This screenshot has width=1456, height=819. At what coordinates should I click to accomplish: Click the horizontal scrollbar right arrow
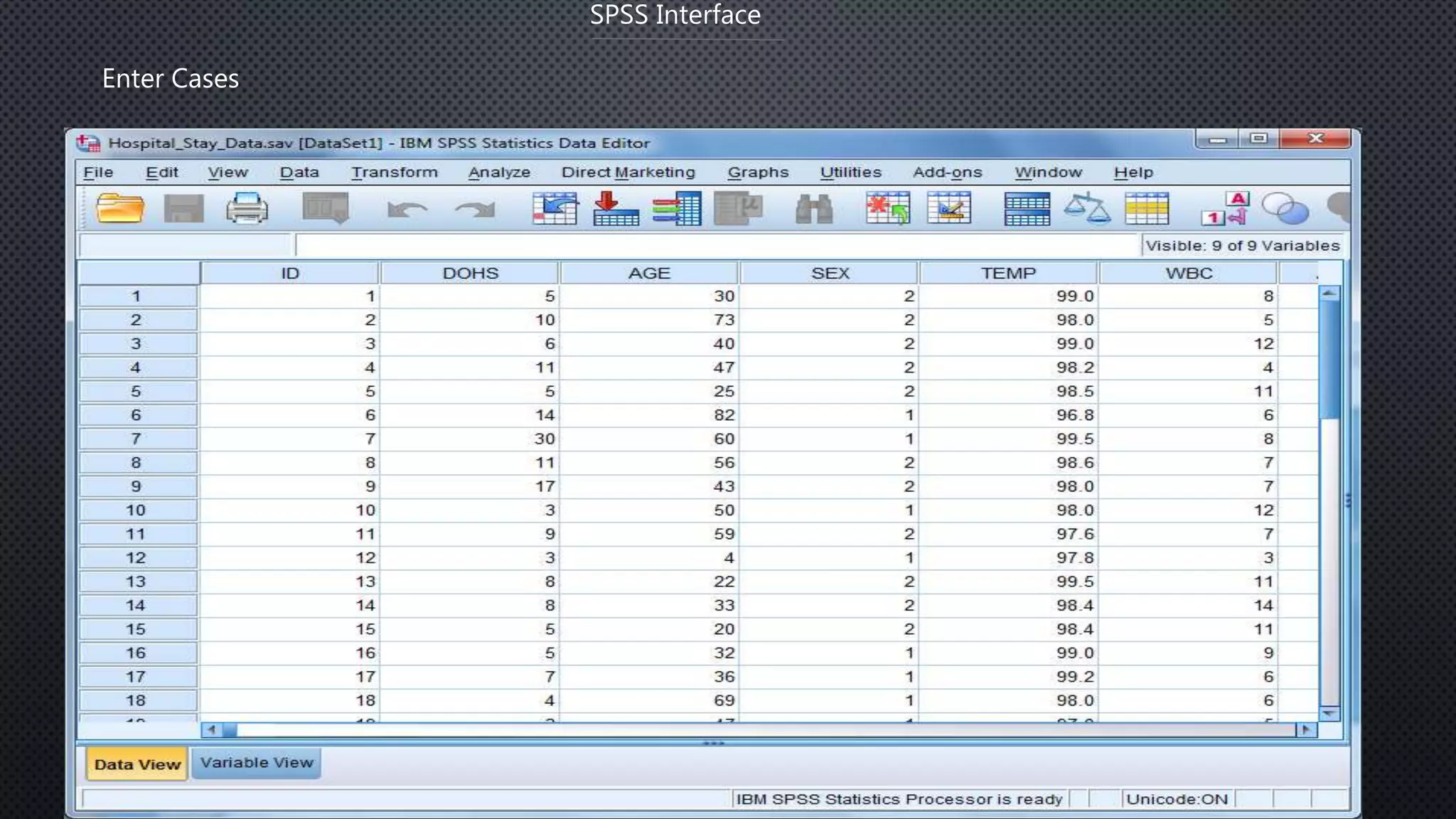click(x=1307, y=729)
